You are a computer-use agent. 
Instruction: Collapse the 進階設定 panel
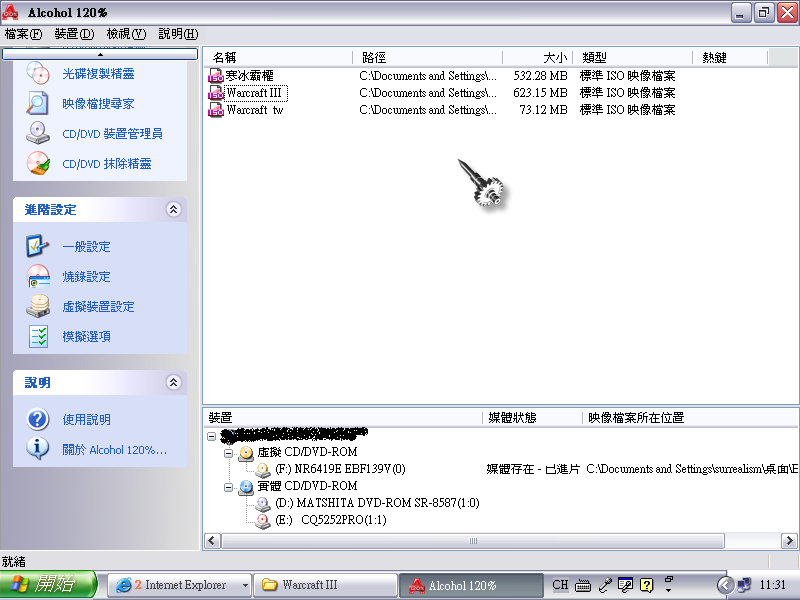coord(173,209)
